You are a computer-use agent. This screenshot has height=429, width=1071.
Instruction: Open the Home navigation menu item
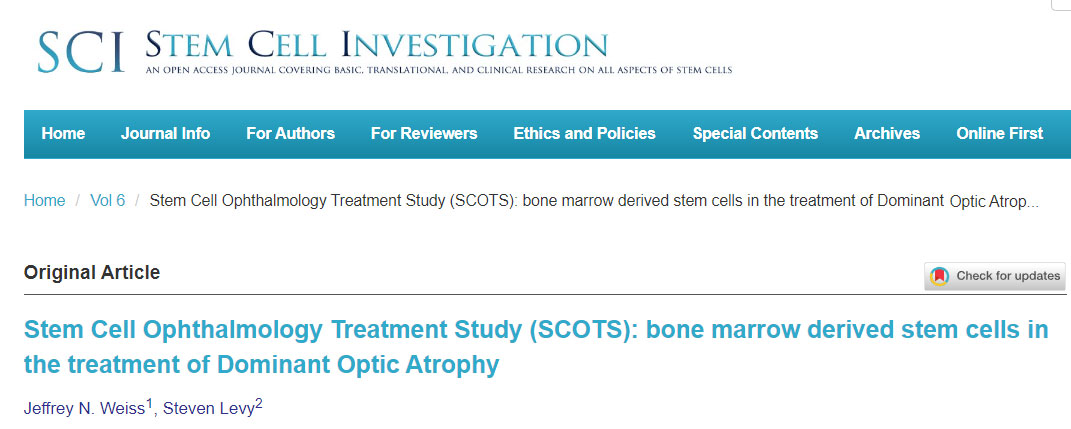coord(63,133)
